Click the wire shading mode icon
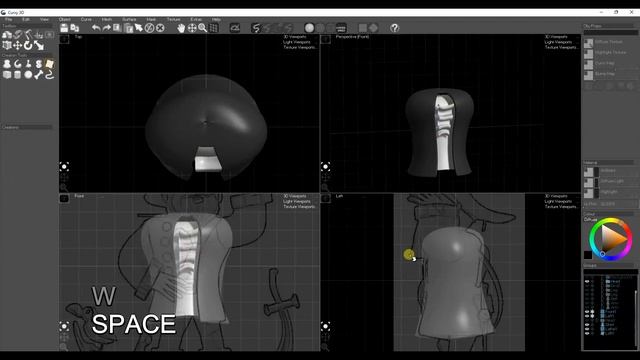Screen dimensions: 640x360 tap(341, 28)
